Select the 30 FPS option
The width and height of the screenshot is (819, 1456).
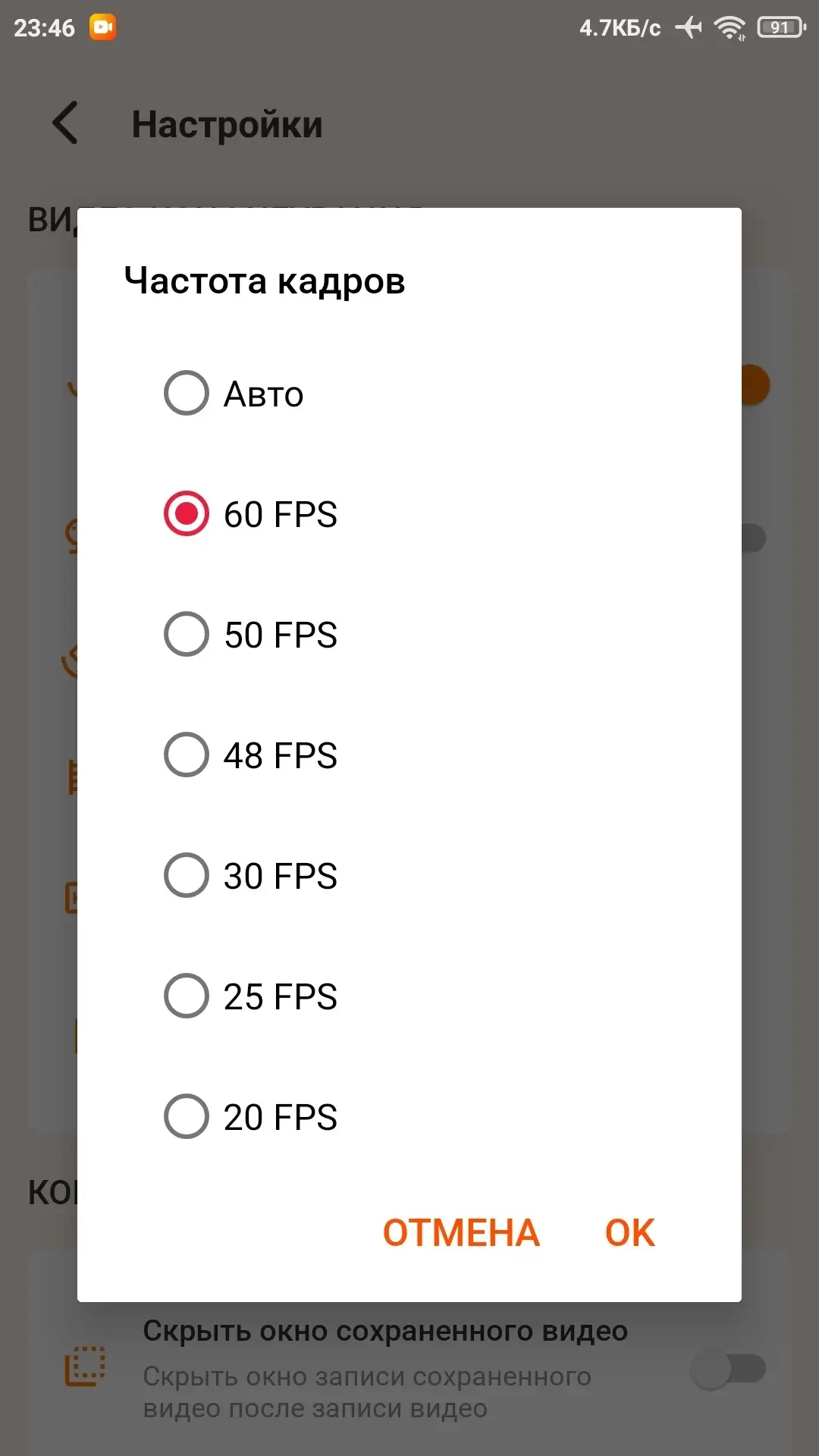click(x=187, y=875)
